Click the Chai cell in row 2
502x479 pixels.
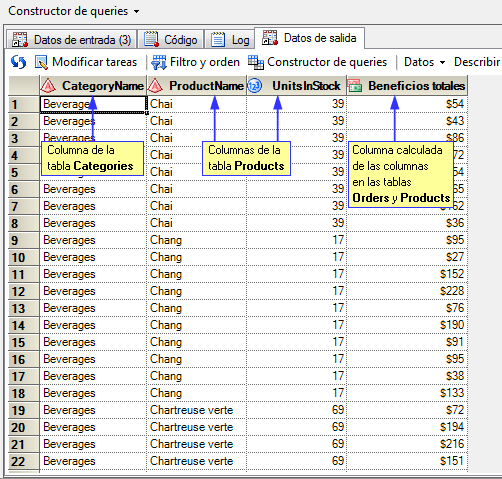(x=197, y=121)
